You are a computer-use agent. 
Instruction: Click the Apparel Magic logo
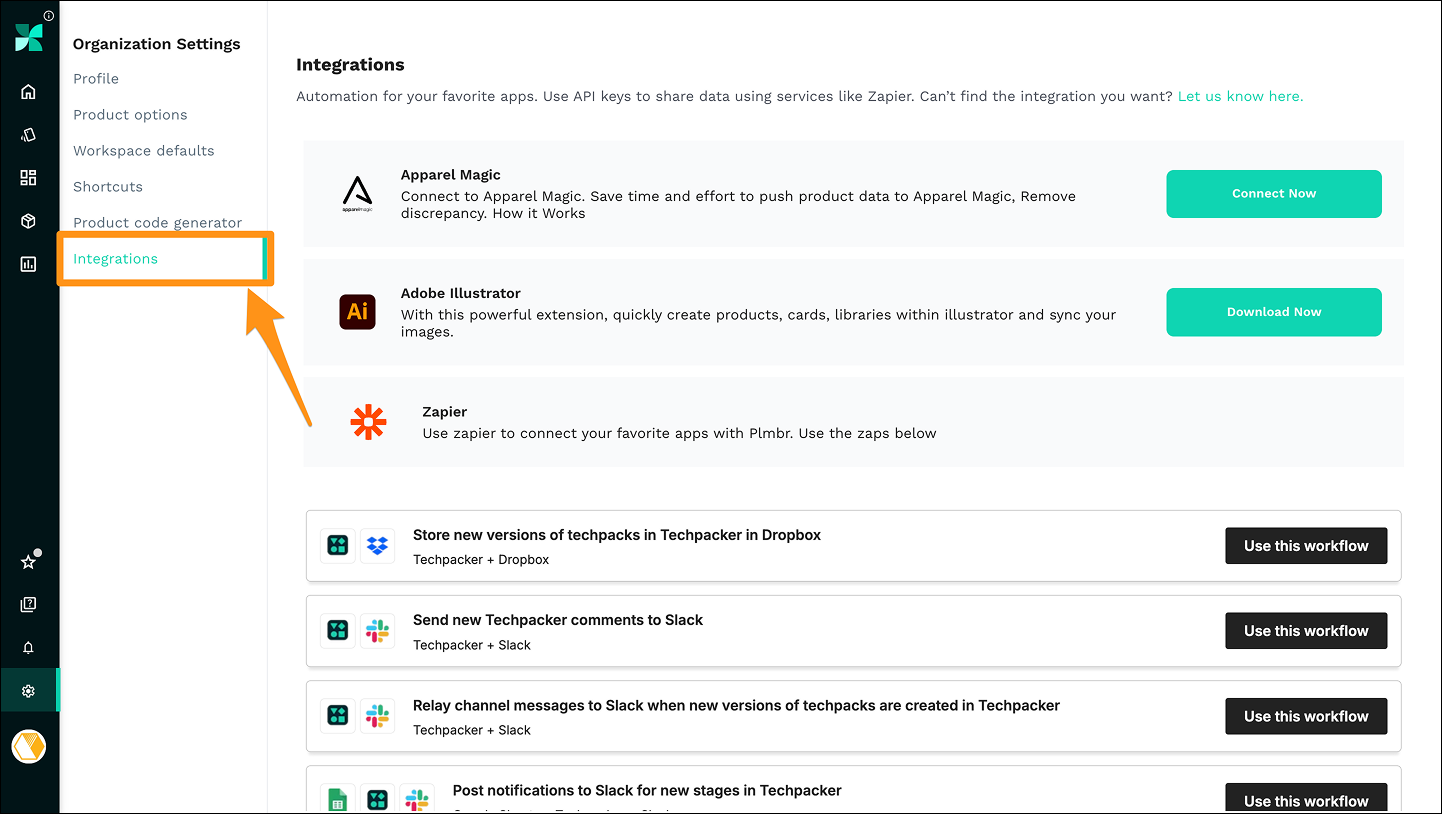(357, 194)
